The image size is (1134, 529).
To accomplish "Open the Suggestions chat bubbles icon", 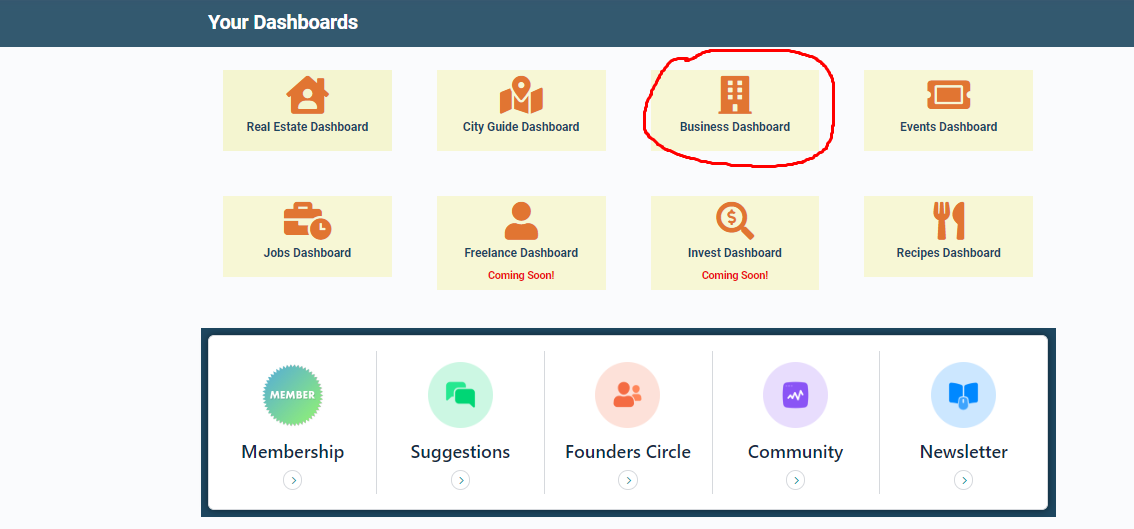I will pos(461,395).
